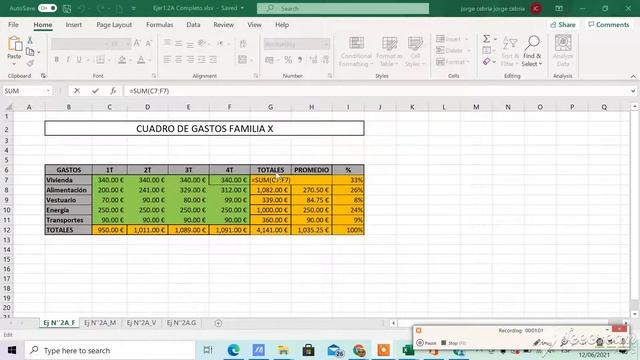The image size is (640, 360).
Task: Click Insert in the Cells group
Action: click(452, 39)
